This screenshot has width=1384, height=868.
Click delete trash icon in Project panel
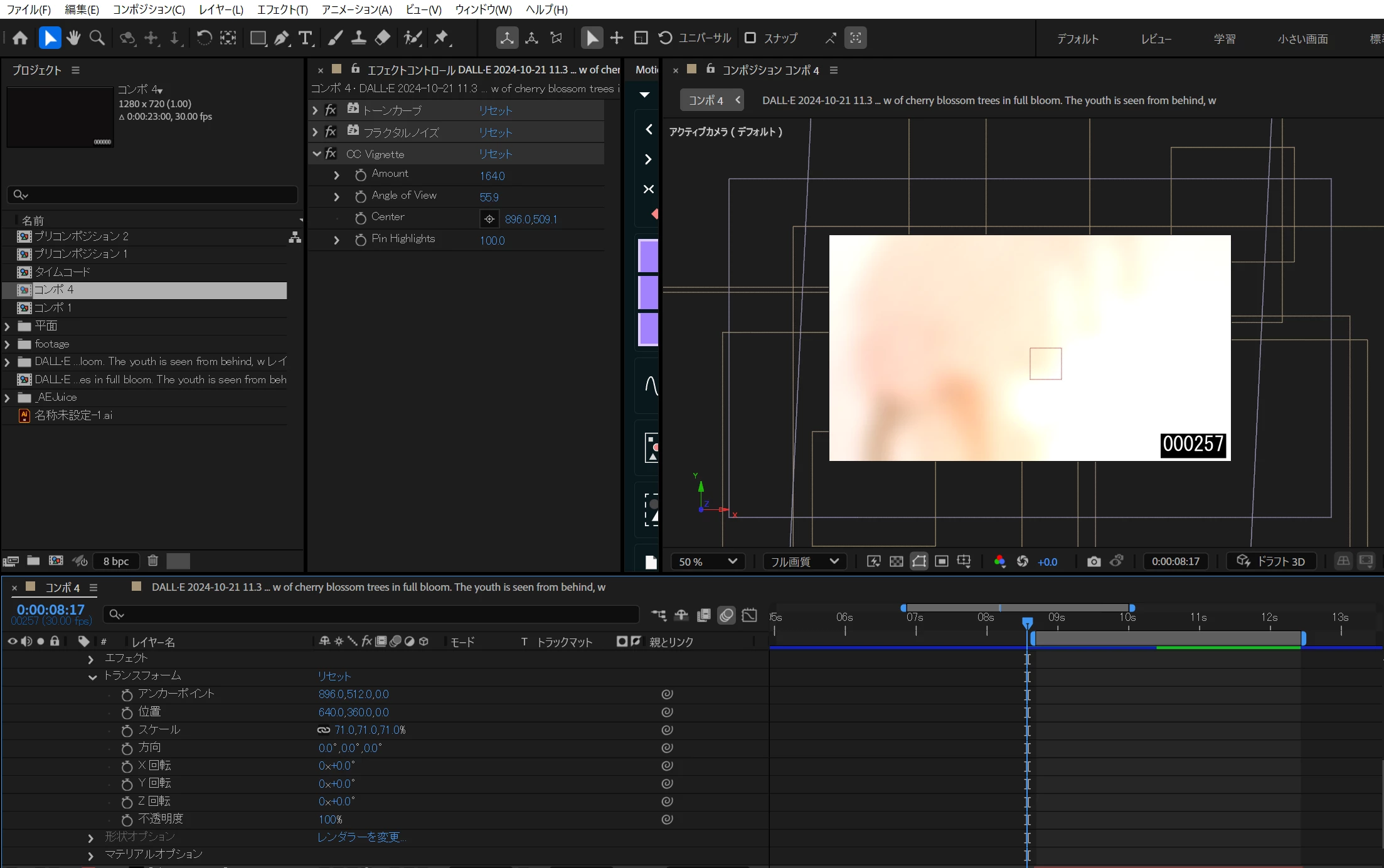click(152, 561)
